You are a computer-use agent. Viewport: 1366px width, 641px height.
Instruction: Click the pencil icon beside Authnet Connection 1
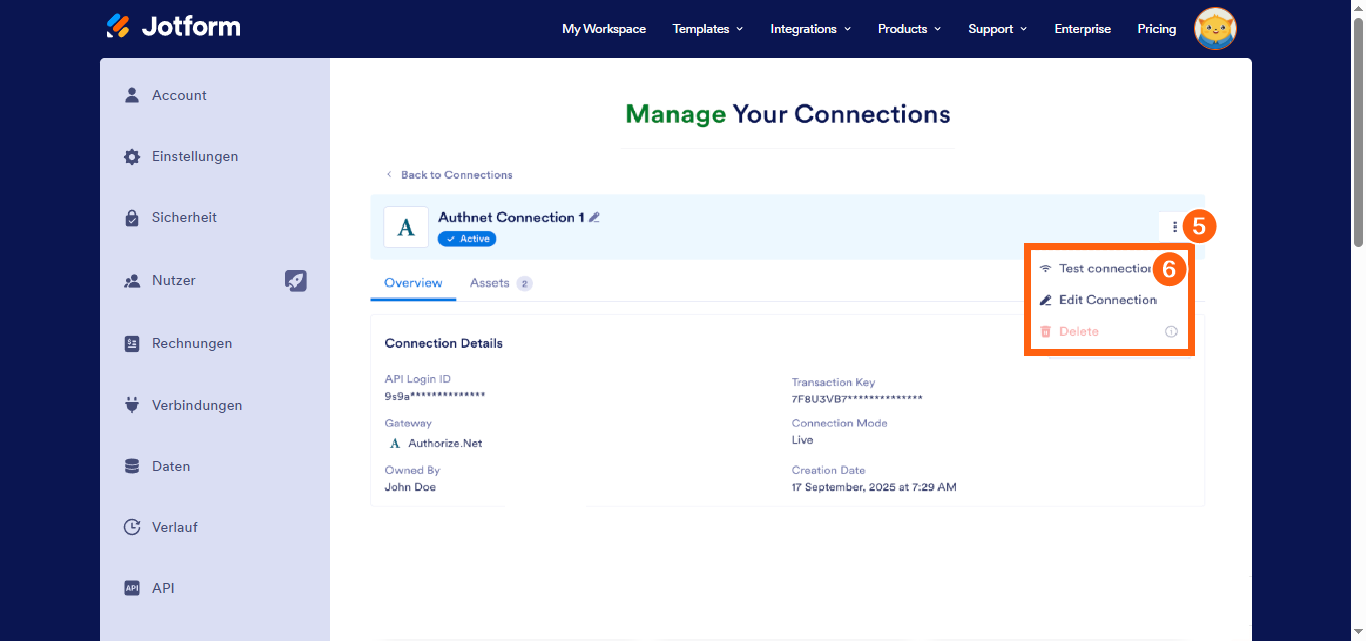tap(595, 217)
